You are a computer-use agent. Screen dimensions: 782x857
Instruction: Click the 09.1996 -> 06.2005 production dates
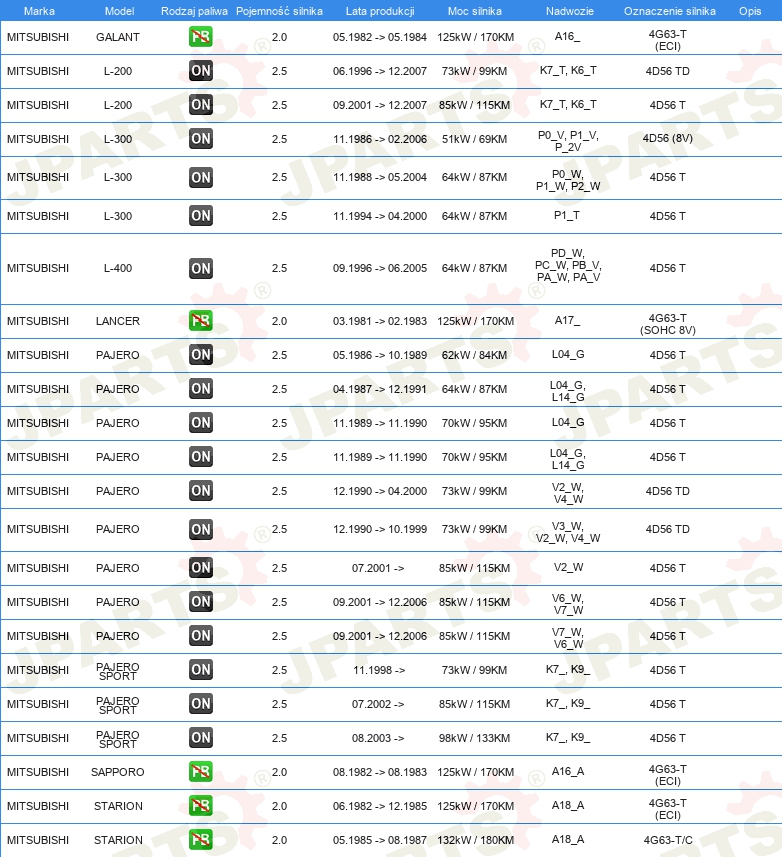(380, 268)
